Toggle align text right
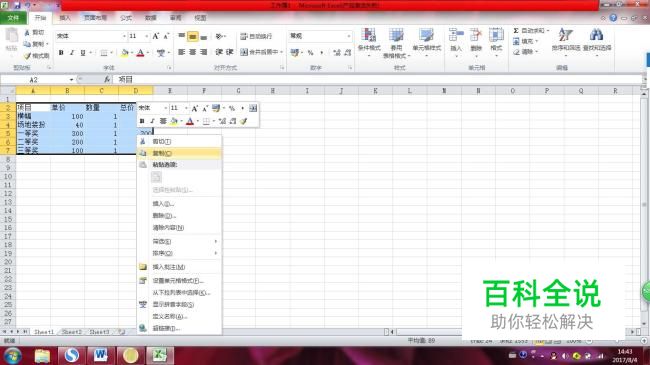 [x=204, y=52]
